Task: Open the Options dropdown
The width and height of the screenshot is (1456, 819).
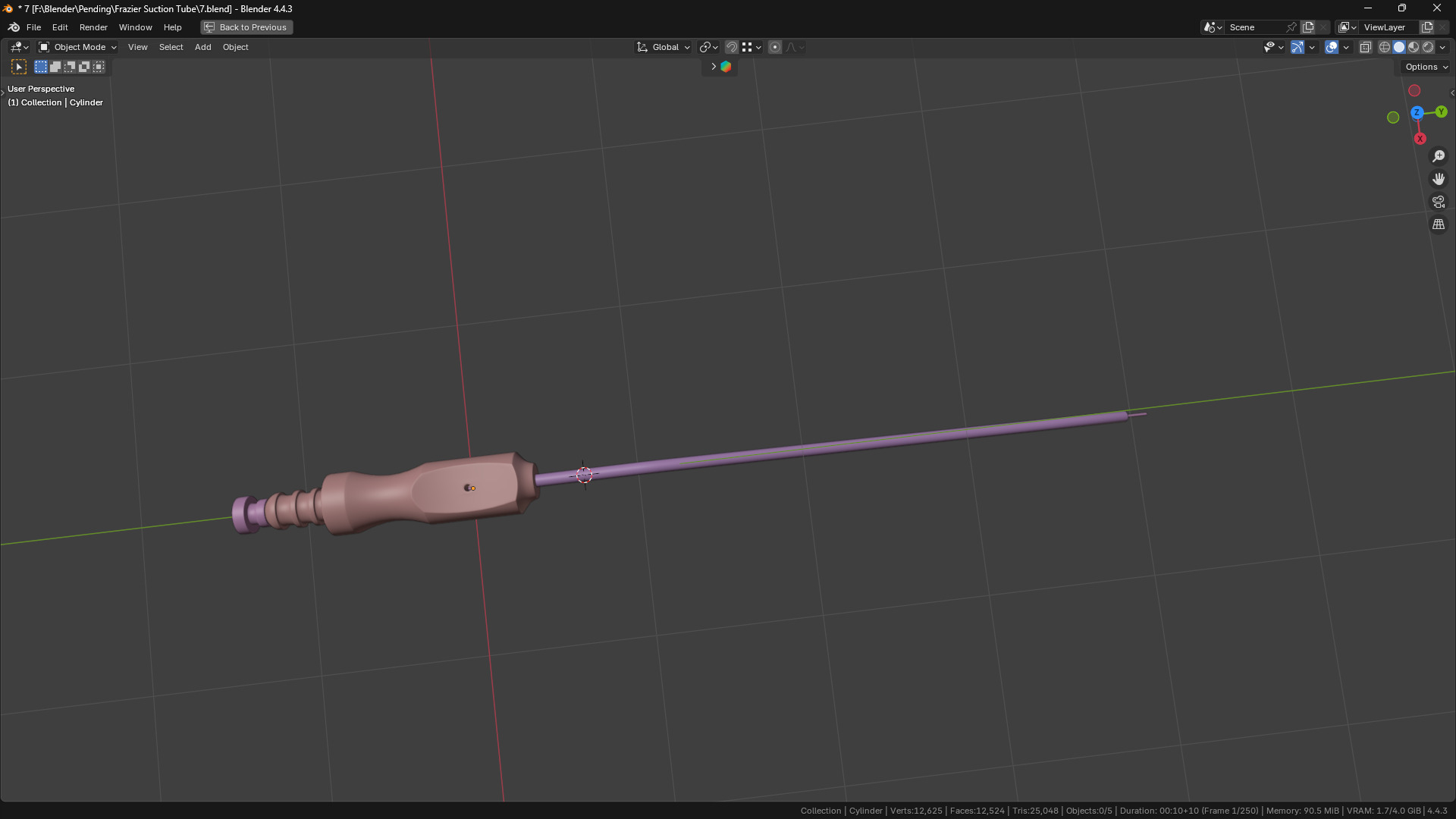Action: point(1426,67)
